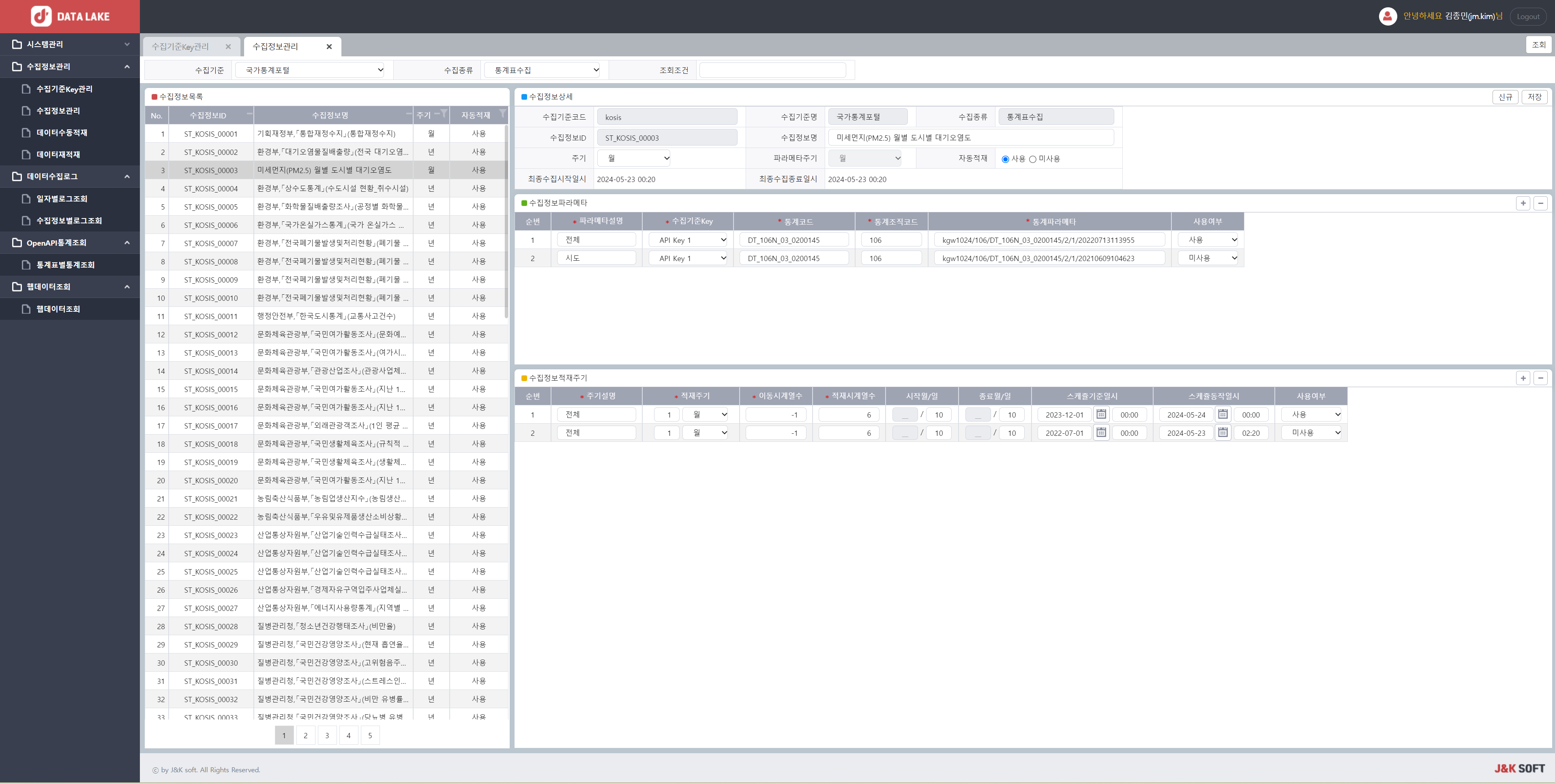Select row ST_KOSIS_00011 행정안전부 한국도시통계
This screenshot has width=1555, height=784.
click(326, 316)
